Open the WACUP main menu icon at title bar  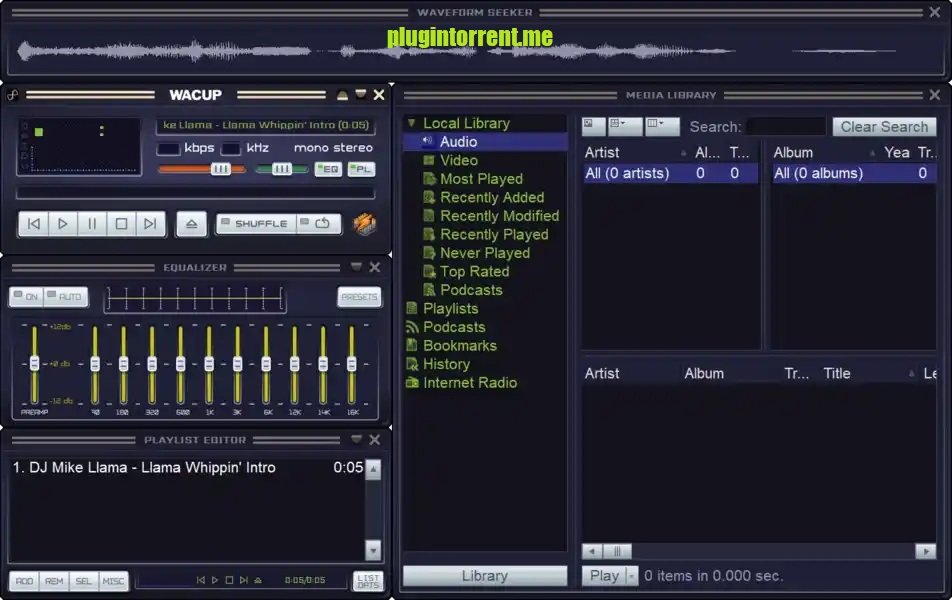(x=13, y=95)
